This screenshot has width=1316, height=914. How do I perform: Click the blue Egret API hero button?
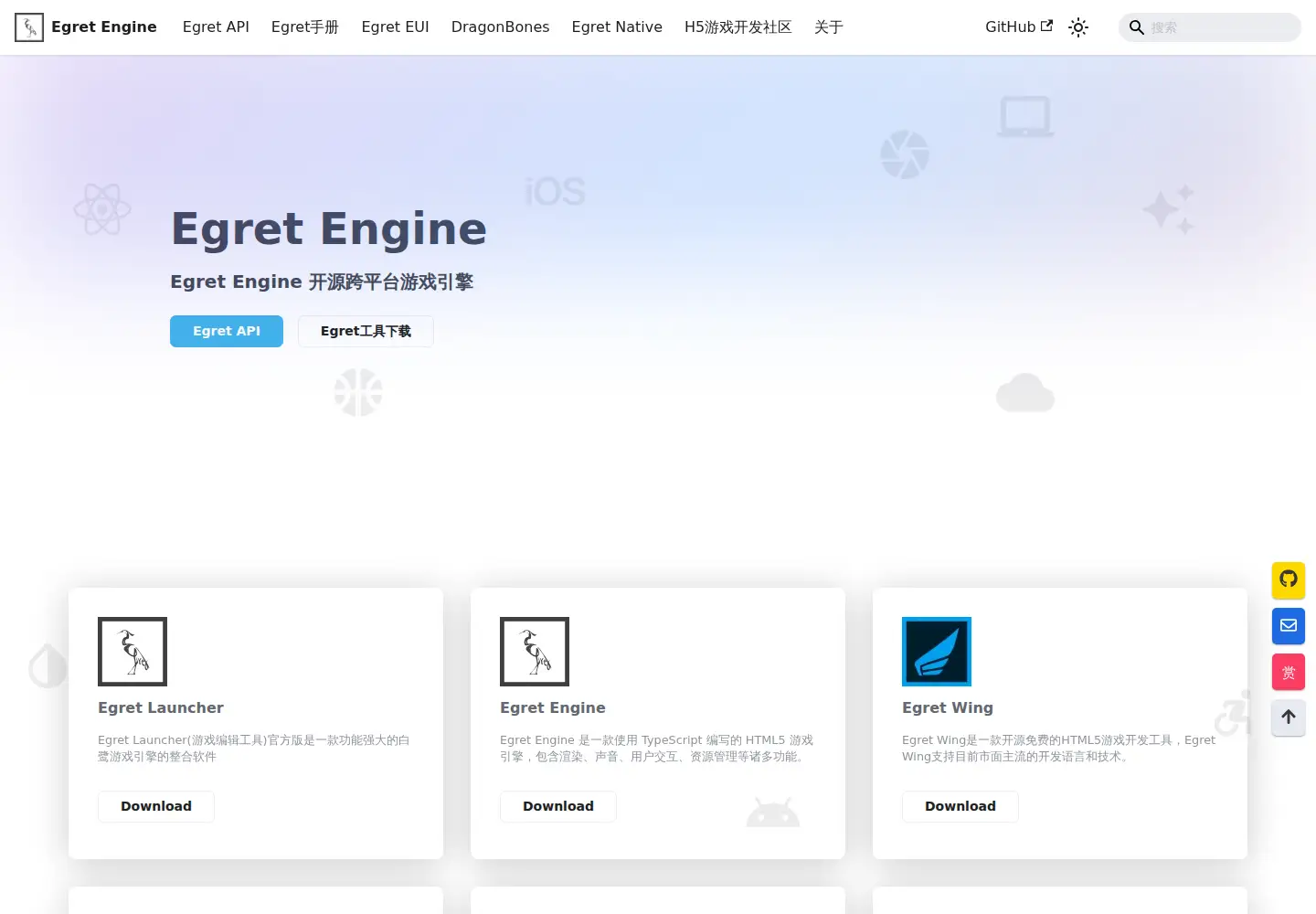click(x=227, y=331)
